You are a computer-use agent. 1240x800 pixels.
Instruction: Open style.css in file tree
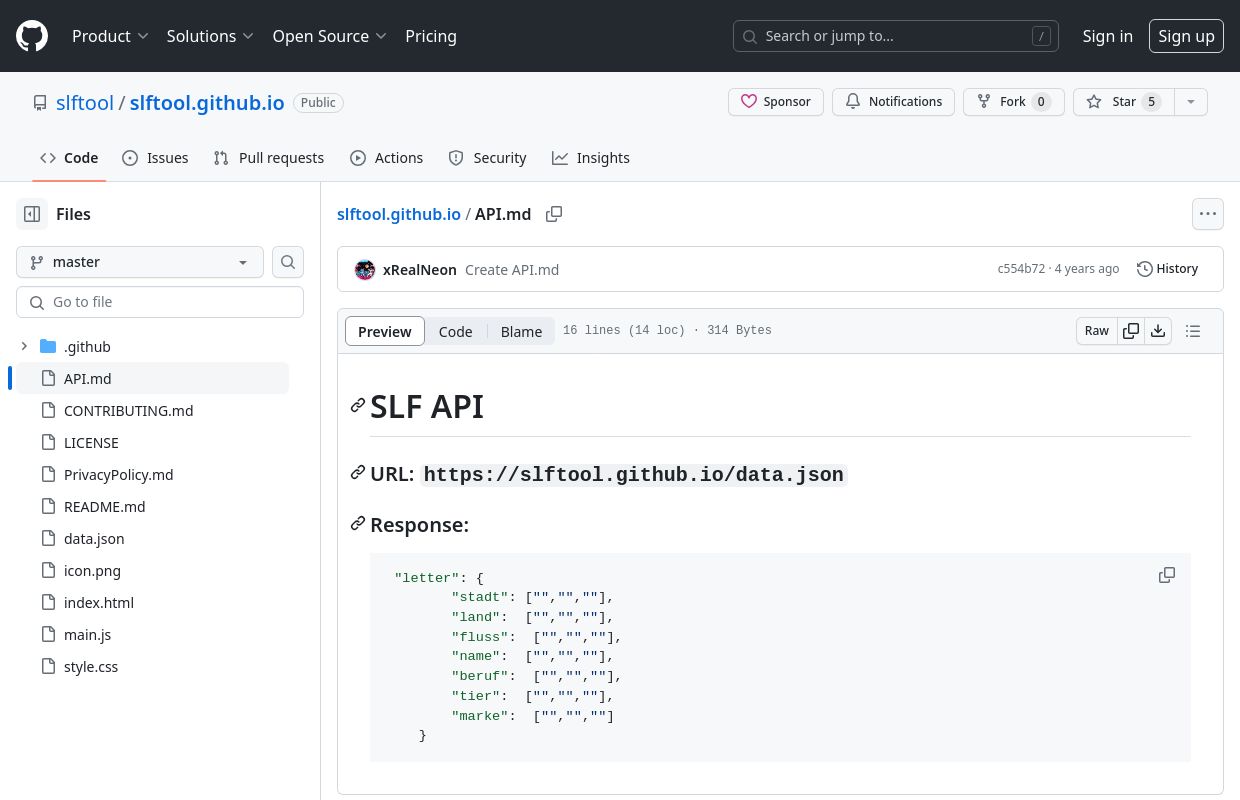pyautogui.click(x=152, y=667)
